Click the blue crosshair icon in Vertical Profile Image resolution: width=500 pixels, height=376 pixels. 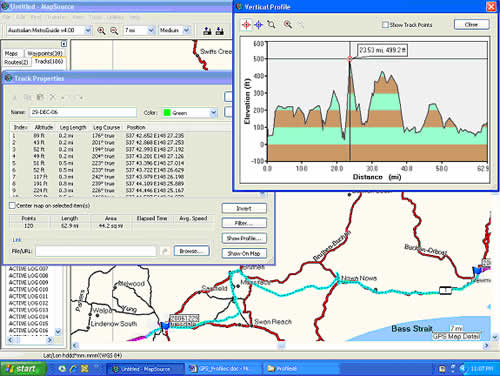pos(259,25)
